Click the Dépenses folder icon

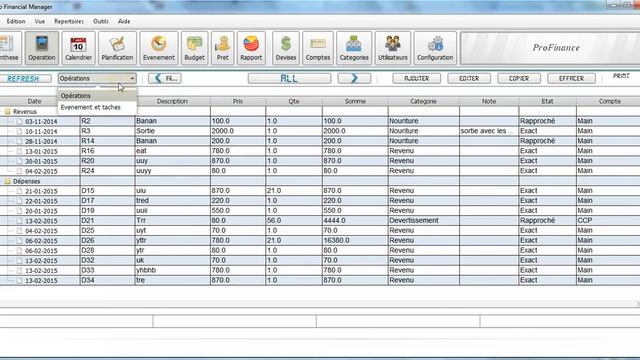click(7, 181)
